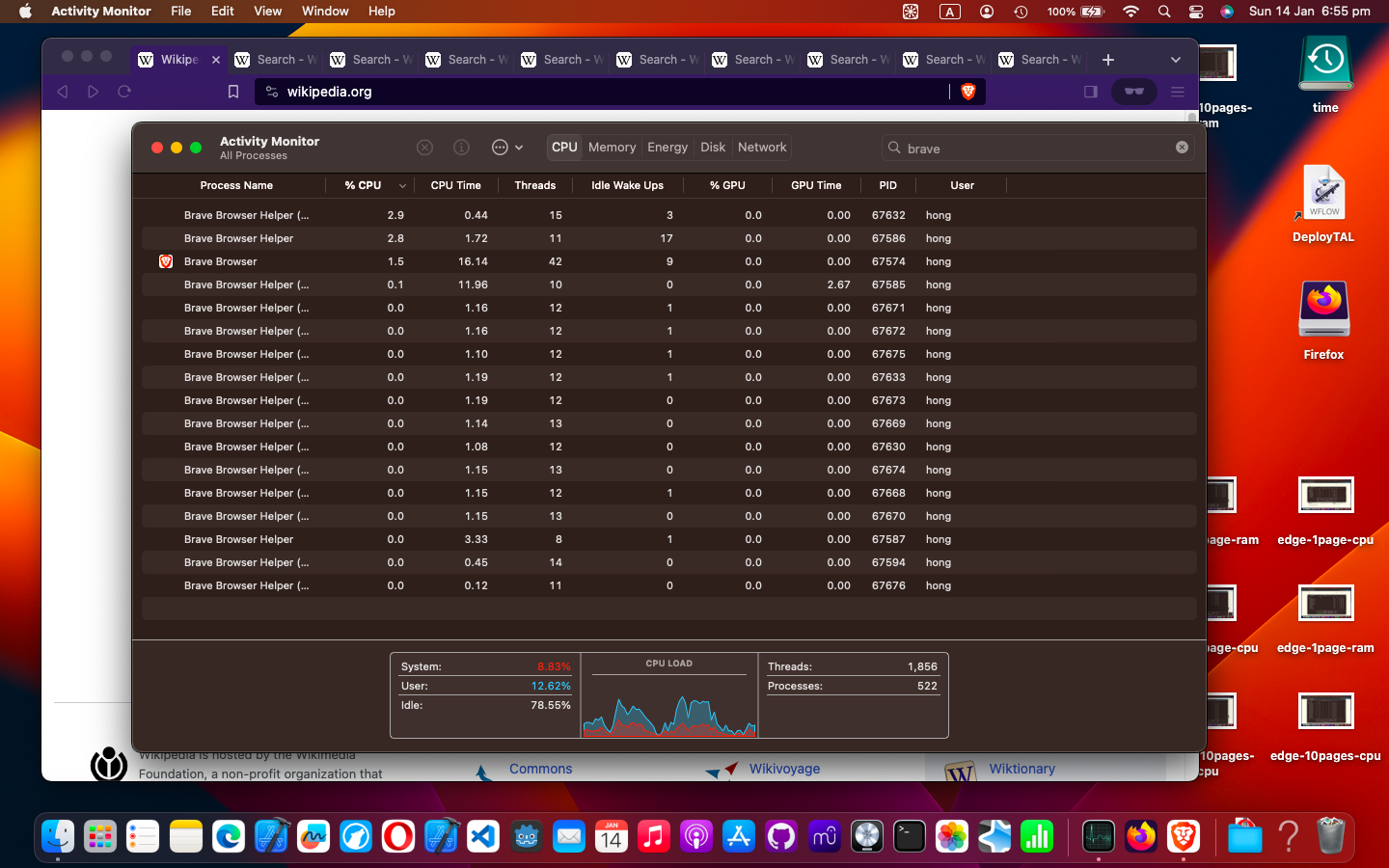Launch Firefox from the Dock
Image resolution: width=1389 pixels, height=868 pixels.
tap(1141, 837)
